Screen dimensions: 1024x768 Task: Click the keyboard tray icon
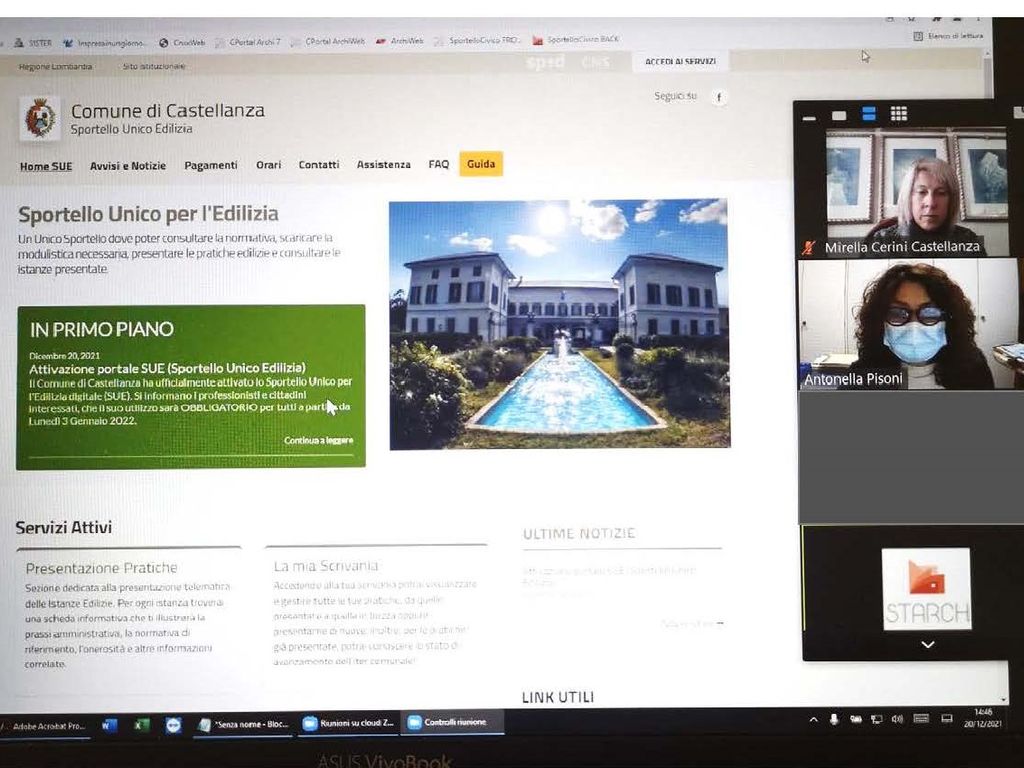click(x=921, y=718)
